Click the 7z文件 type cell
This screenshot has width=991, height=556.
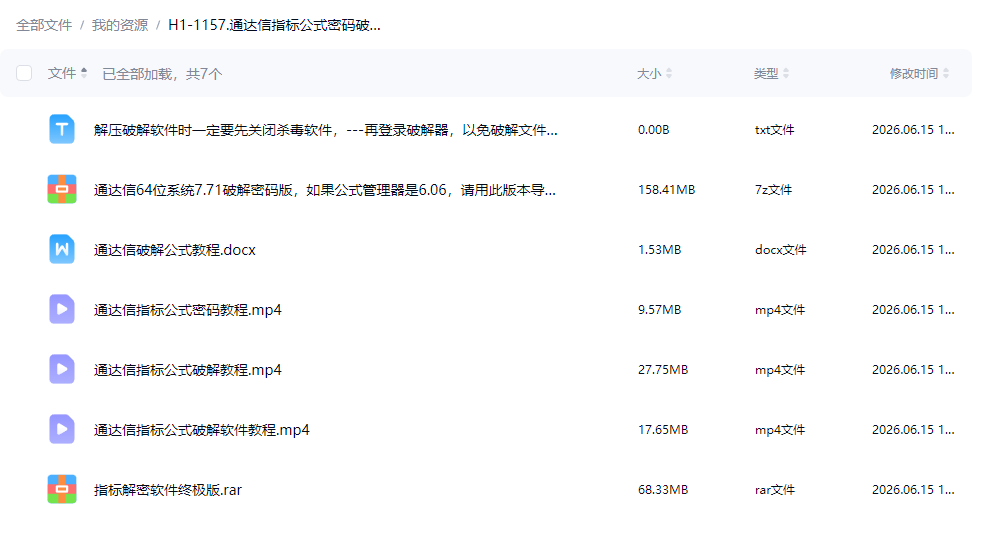(x=773, y=190)
